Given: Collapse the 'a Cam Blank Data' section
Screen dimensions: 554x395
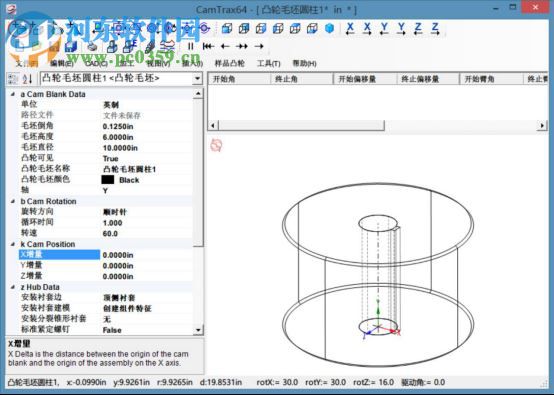Looking at the screenshot, I should (13, 94).
